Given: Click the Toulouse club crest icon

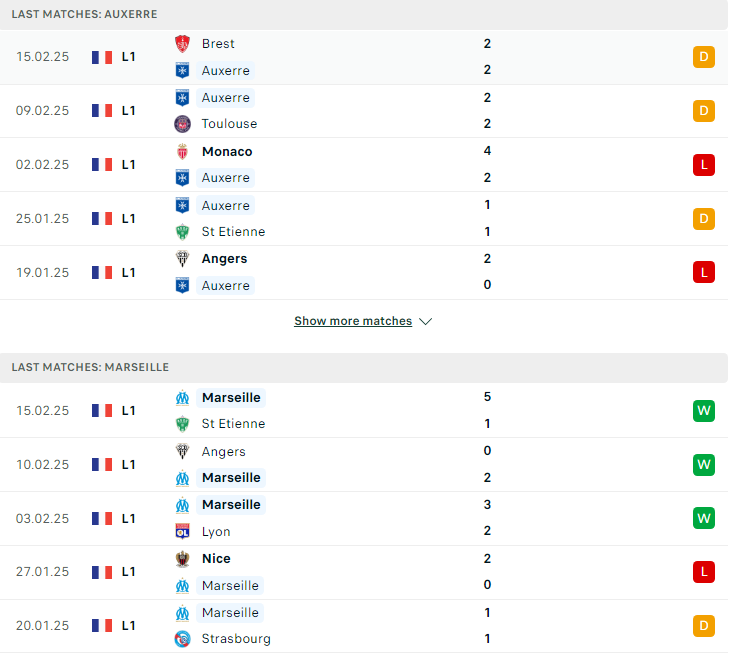Looking at the screenshot, I should pos(183,124).
